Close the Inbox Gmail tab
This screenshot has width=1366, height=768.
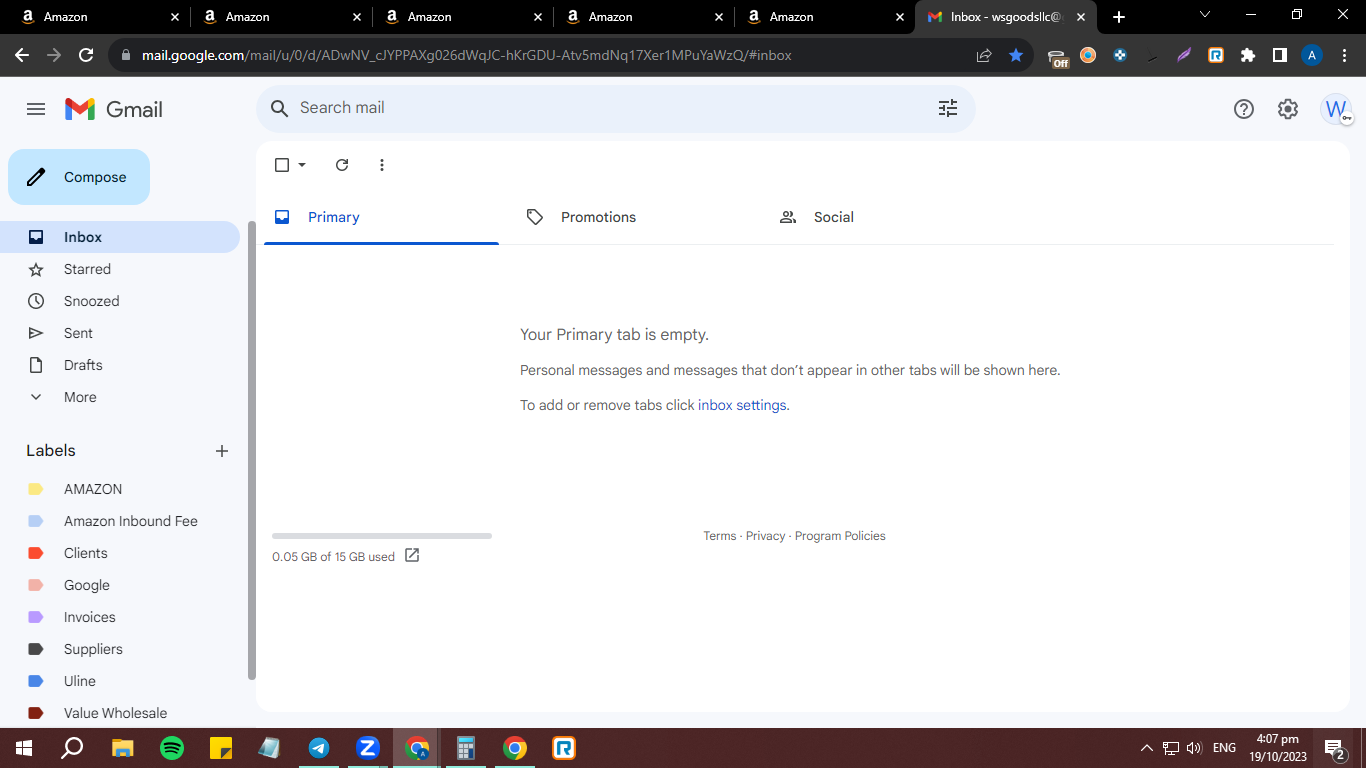point(1081,17)
